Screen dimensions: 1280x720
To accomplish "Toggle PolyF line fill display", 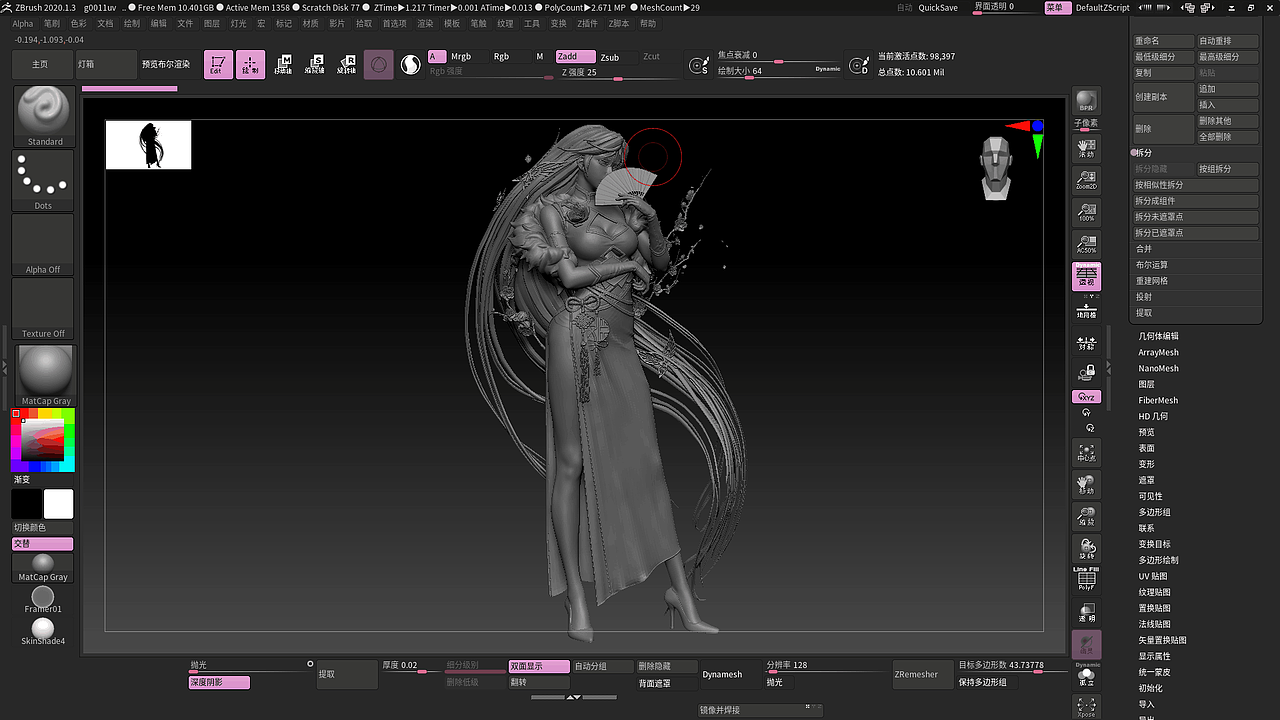I will coord(1086,580).
